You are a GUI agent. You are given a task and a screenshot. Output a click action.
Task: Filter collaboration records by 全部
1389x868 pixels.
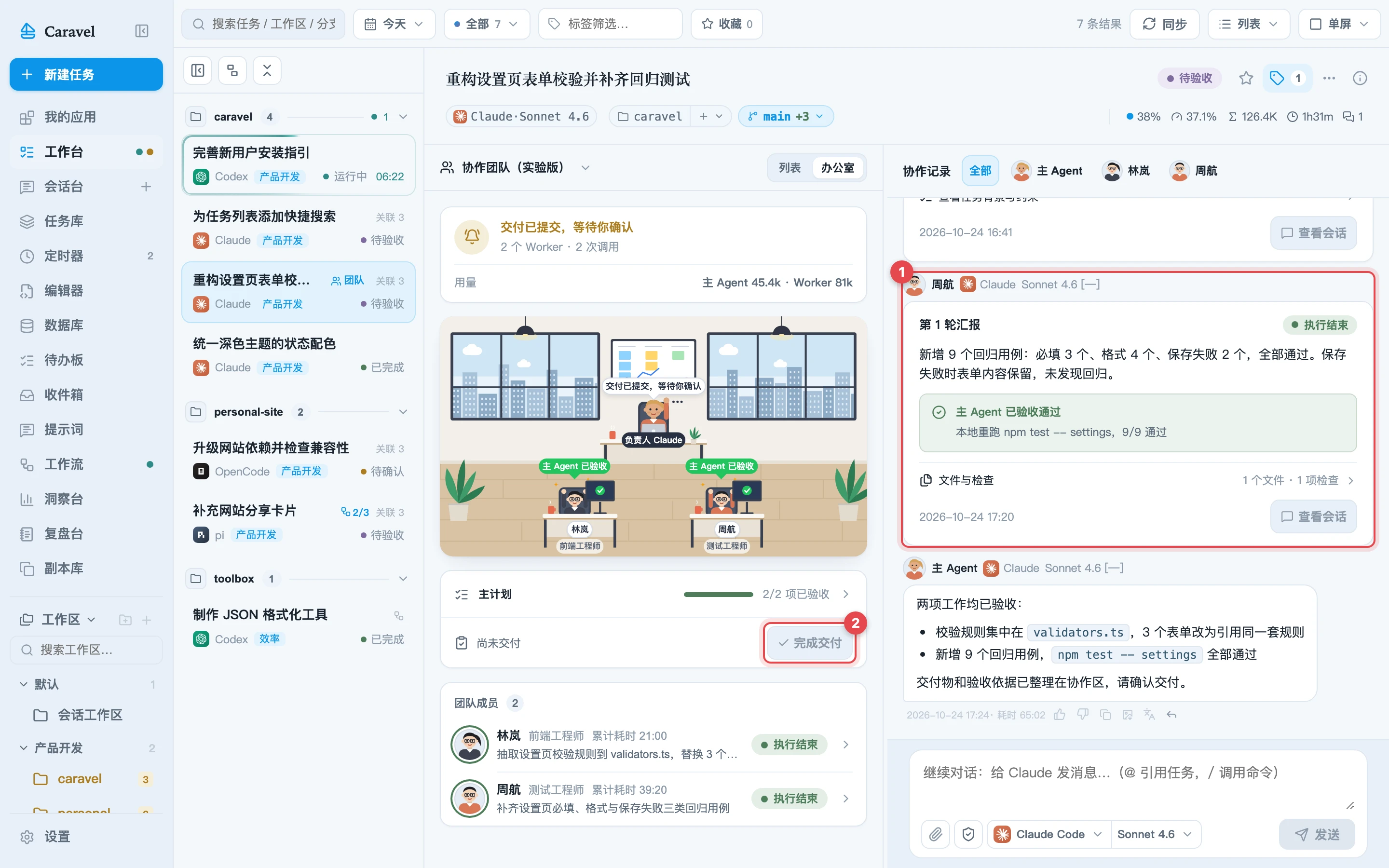click(x=980, y=171)
